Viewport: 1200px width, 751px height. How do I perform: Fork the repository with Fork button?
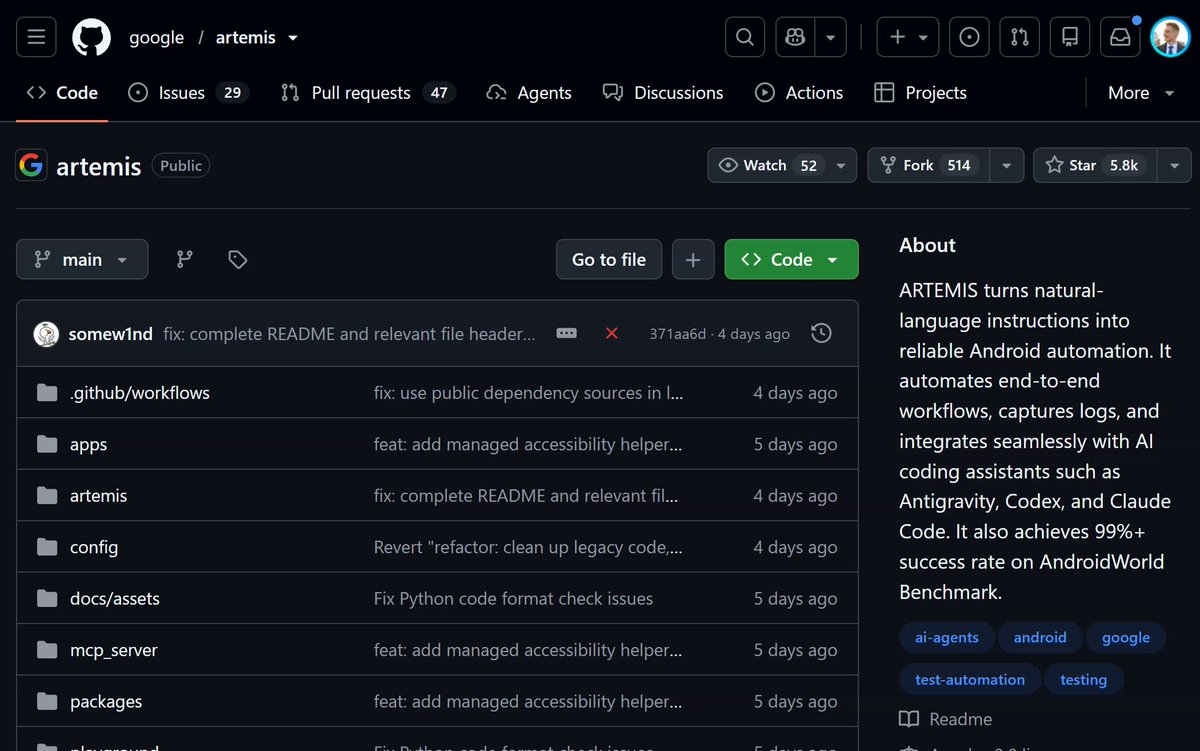pyautogui.click(x=930, y=165)
